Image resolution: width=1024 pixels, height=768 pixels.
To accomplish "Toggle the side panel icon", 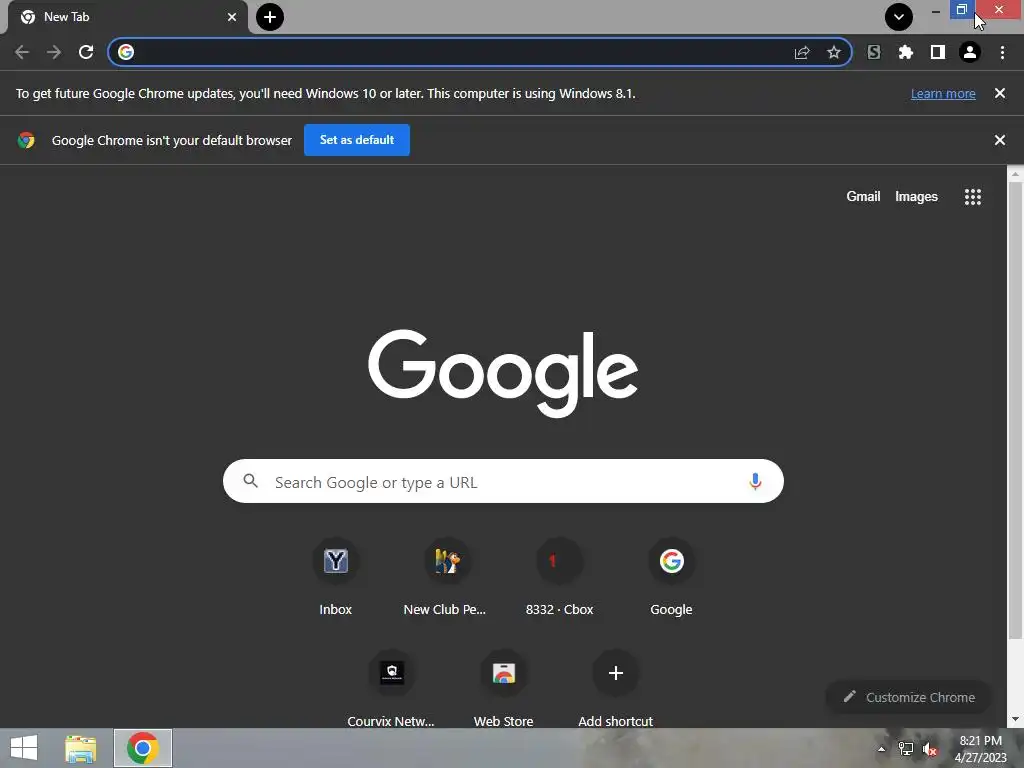I will 938,52.
